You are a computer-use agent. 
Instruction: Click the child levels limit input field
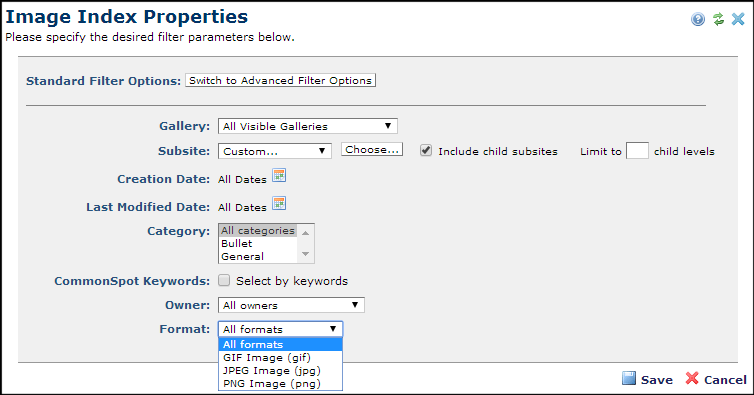[637, 151]
